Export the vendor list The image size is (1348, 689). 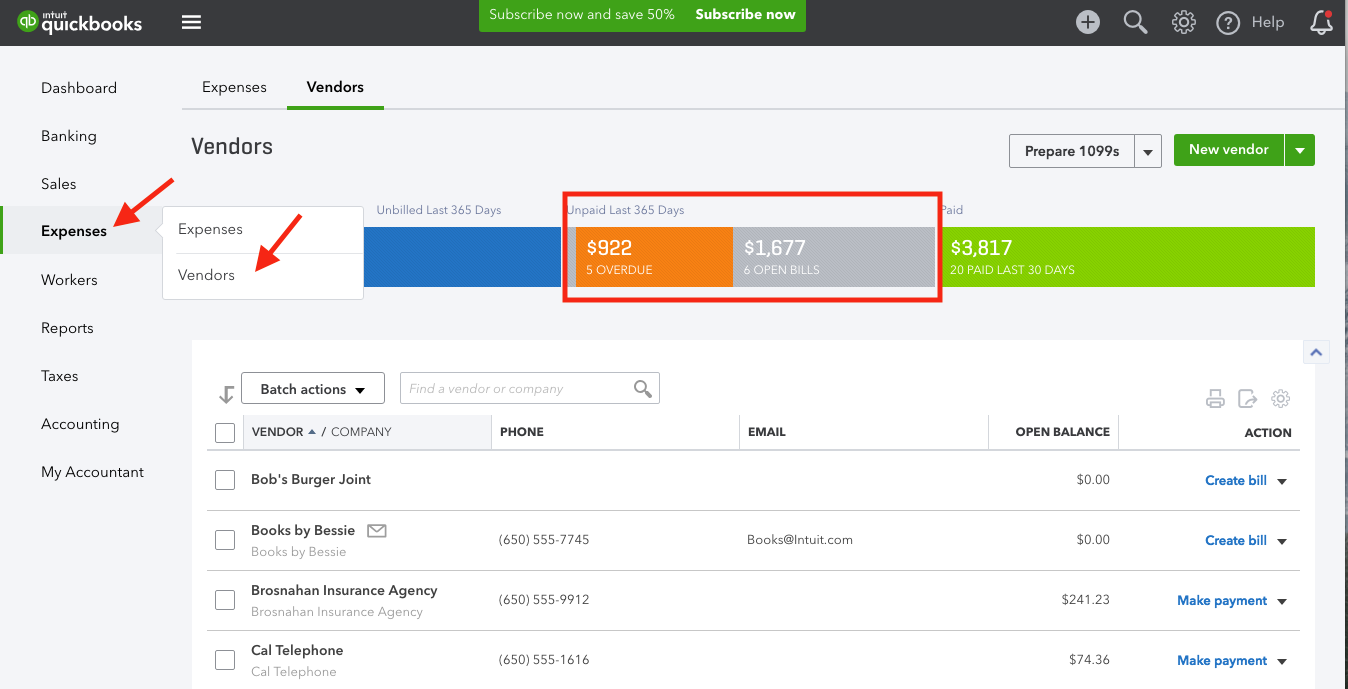1247,399
